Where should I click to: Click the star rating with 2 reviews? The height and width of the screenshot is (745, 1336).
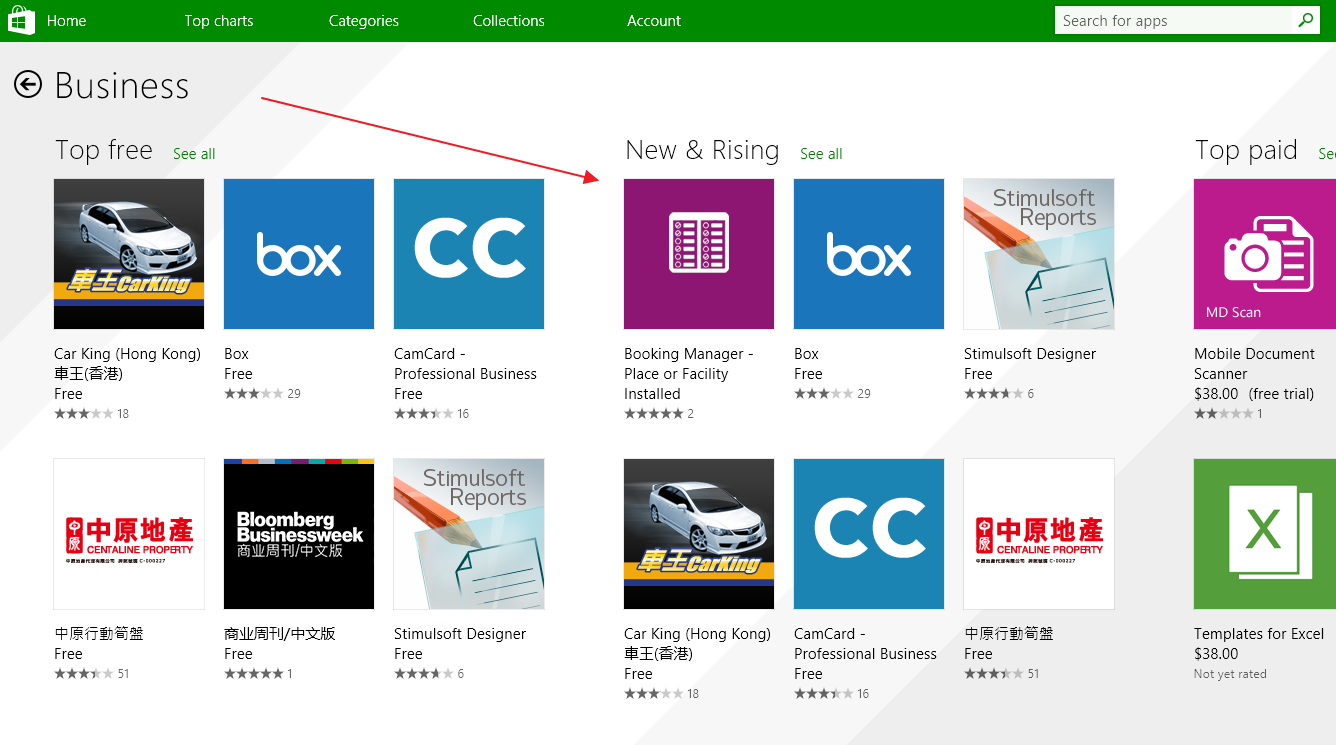[x=659, y=414]
